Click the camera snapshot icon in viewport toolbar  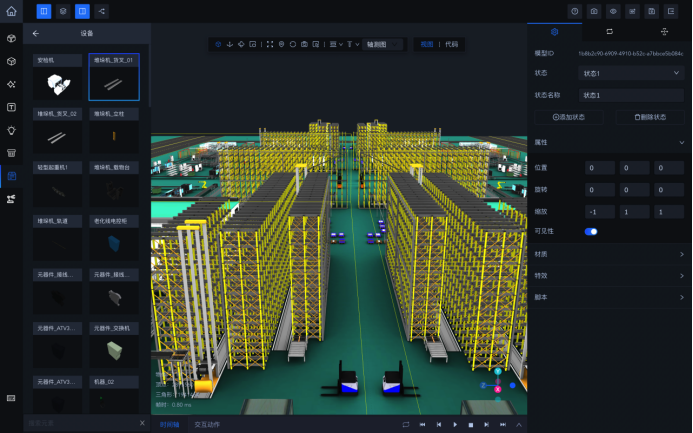coord(305,44)
